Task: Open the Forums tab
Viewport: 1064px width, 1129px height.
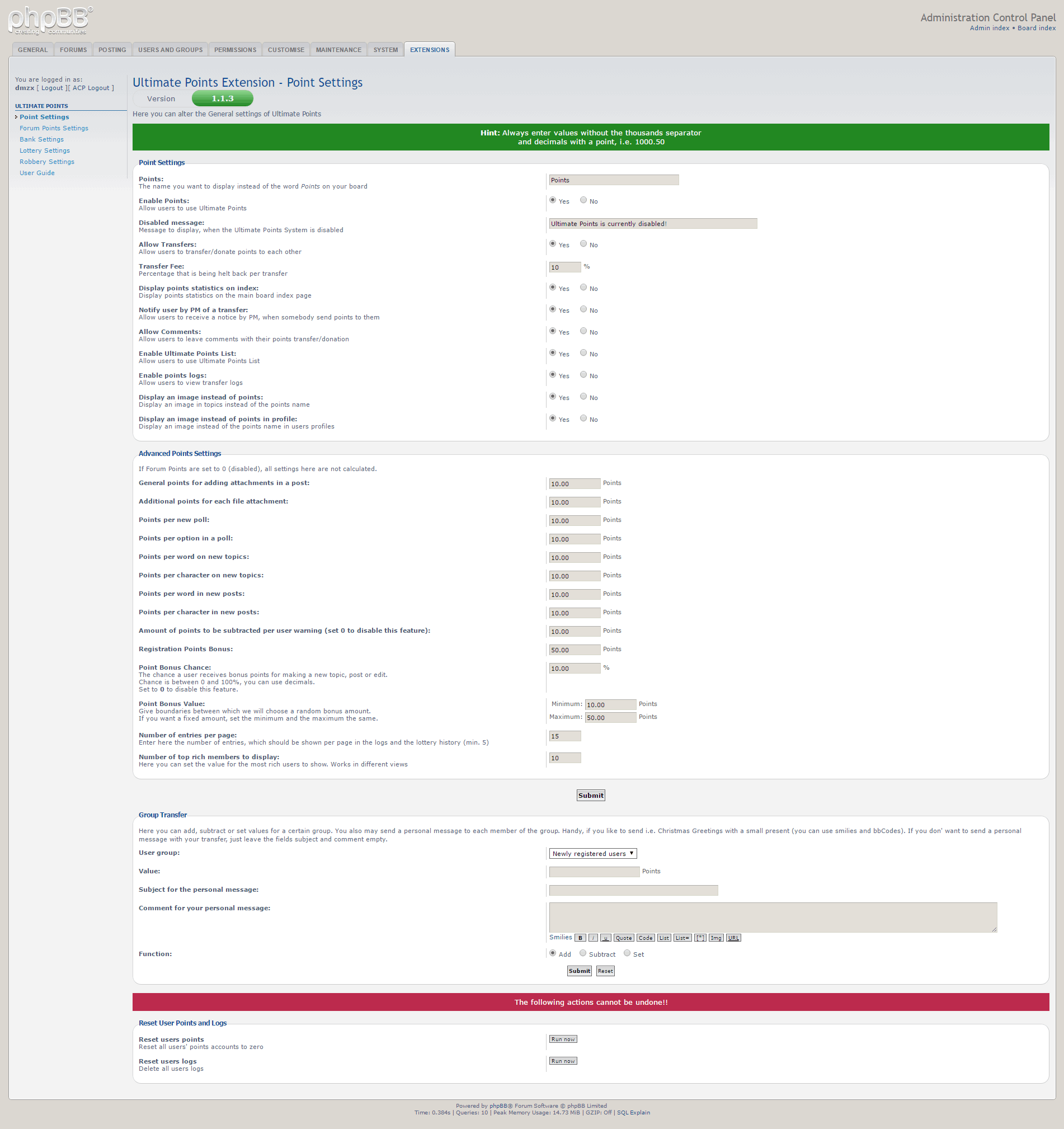Action: (x=73, y=49)
